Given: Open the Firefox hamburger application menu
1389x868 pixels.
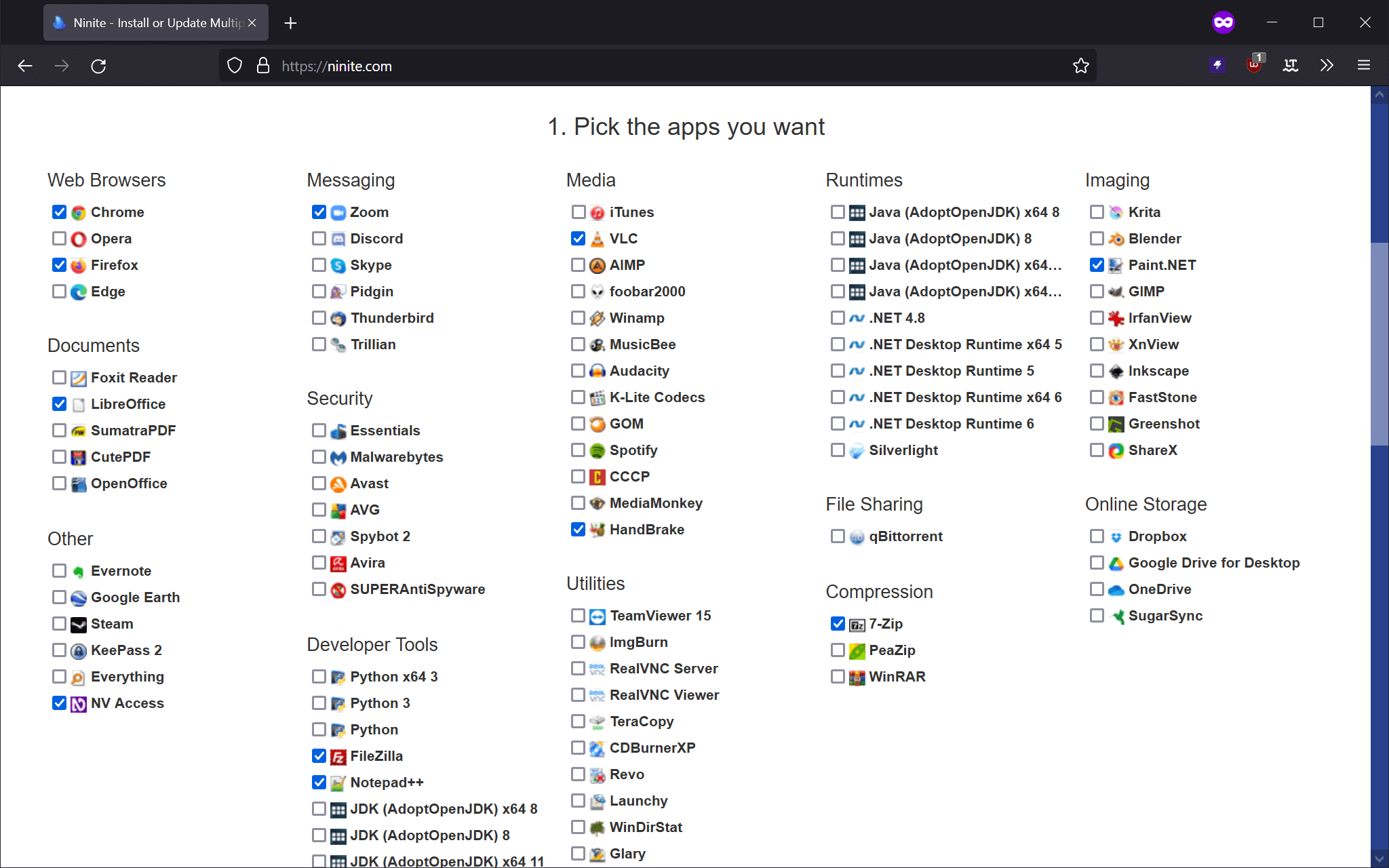Looking at the screenshot, I should click(1364, 65).
